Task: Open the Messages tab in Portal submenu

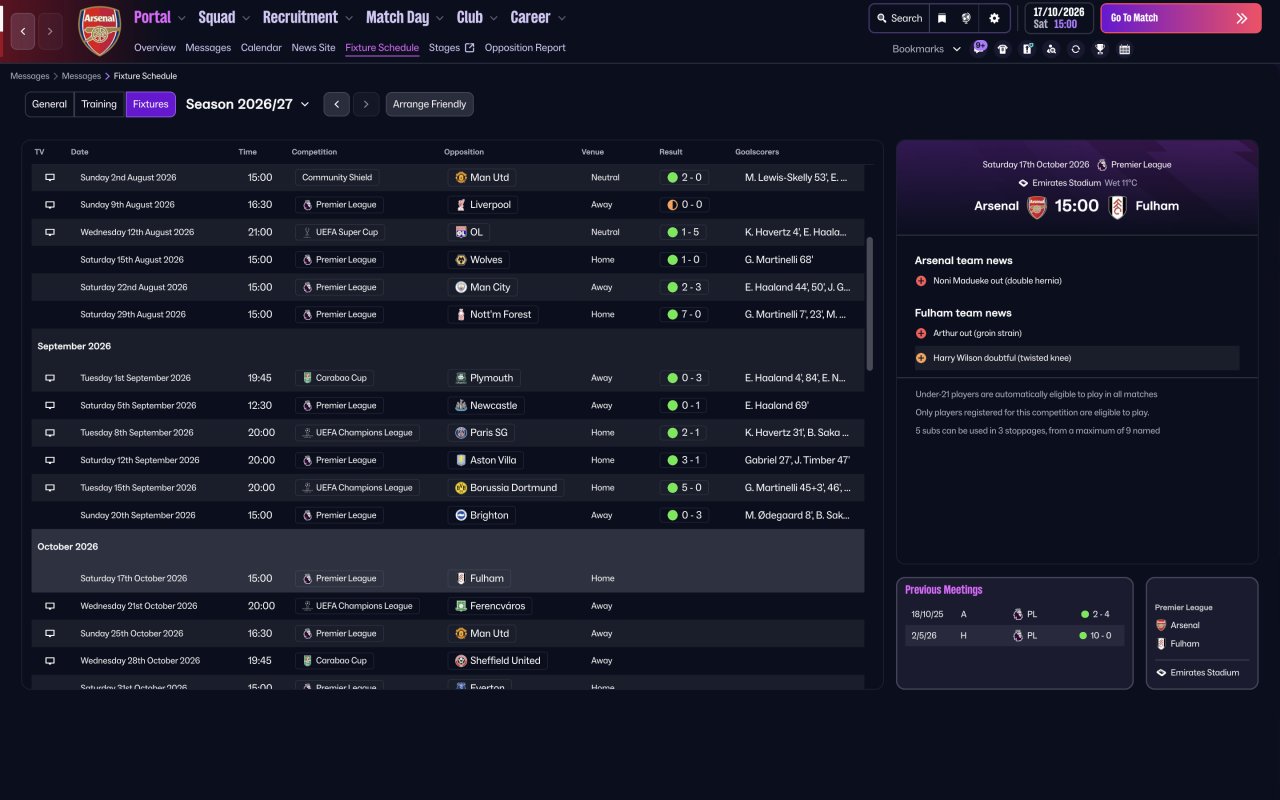Action: (x=208, y=48)
